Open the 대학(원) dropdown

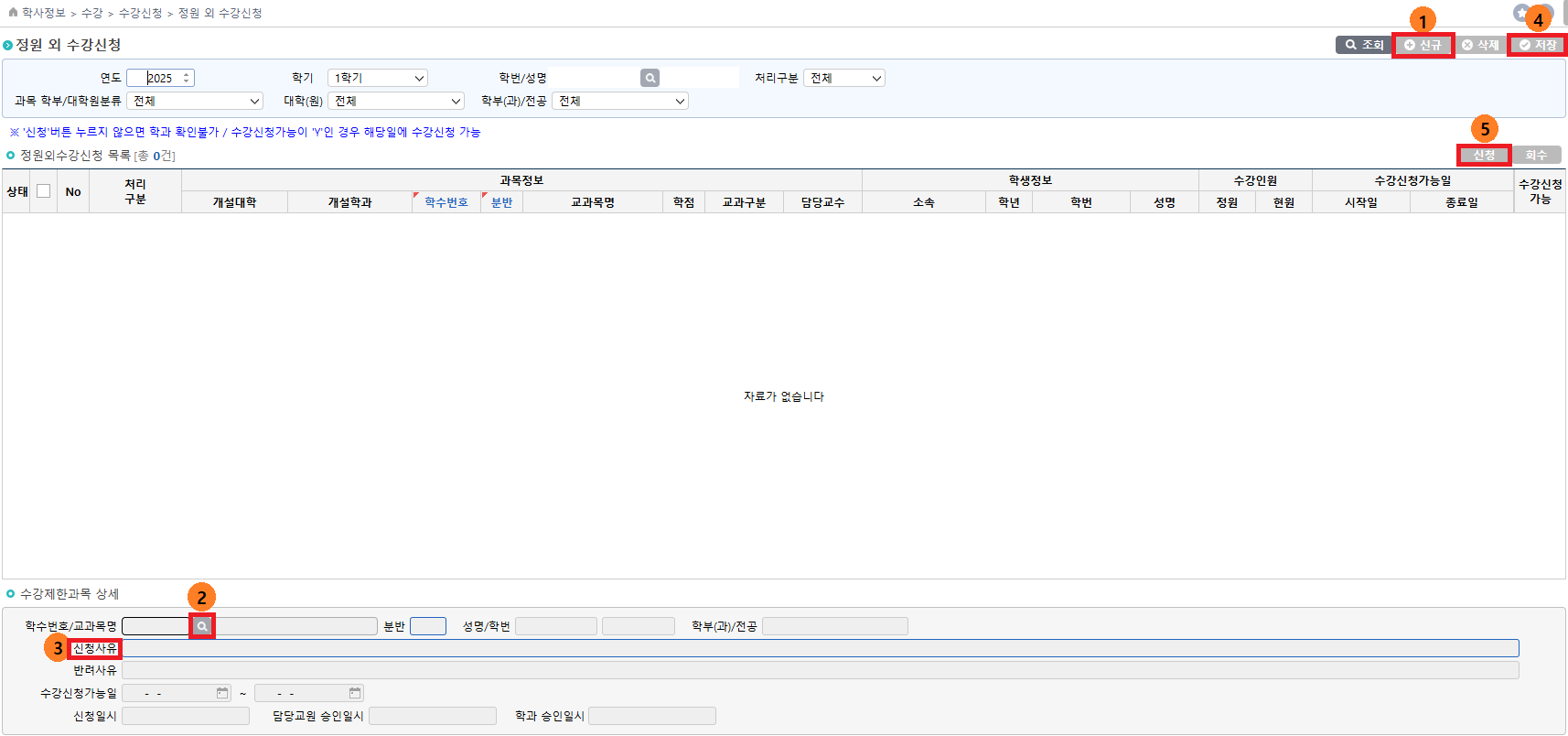396,102
